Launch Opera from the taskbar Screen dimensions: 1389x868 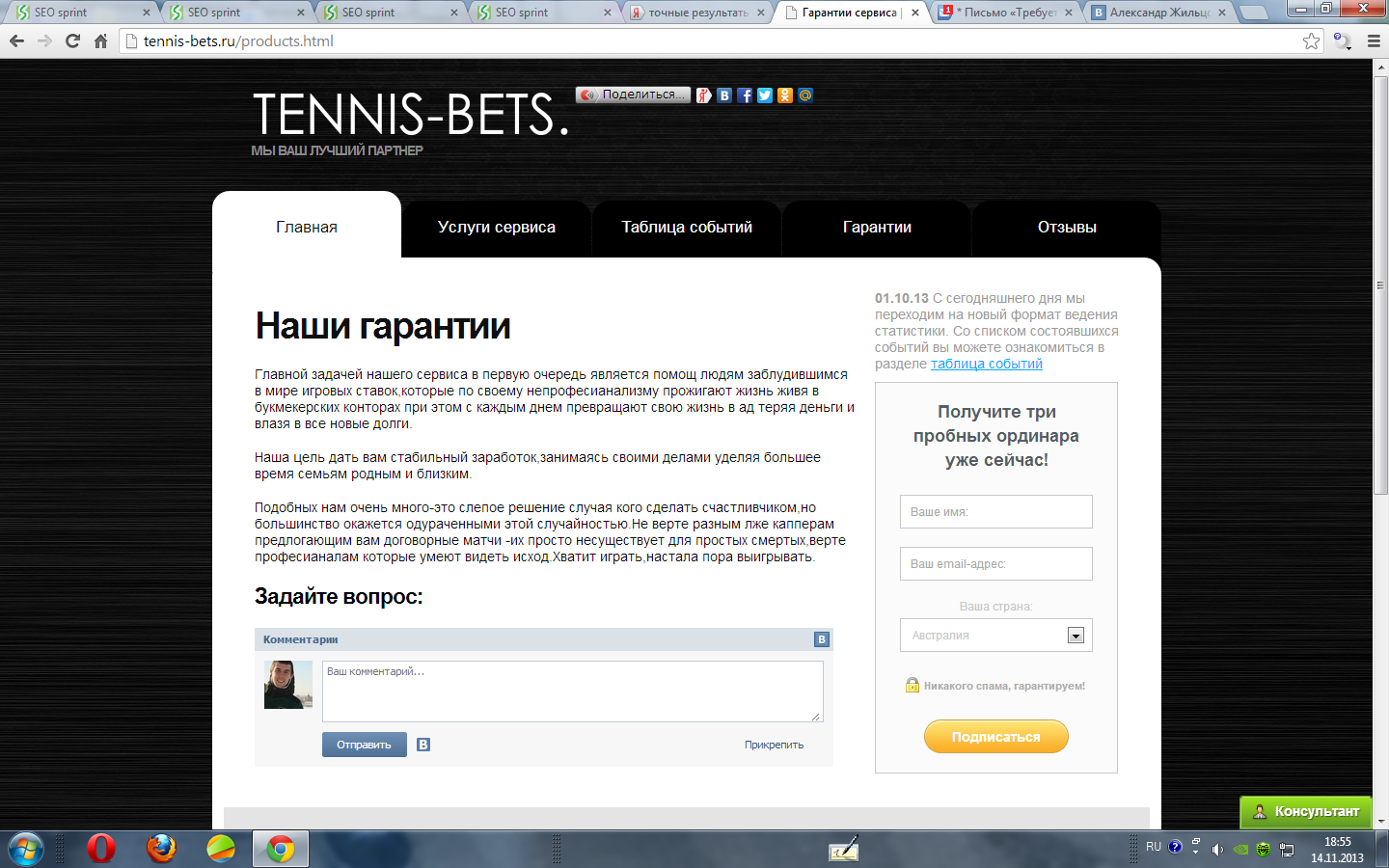tap(101, 849)
